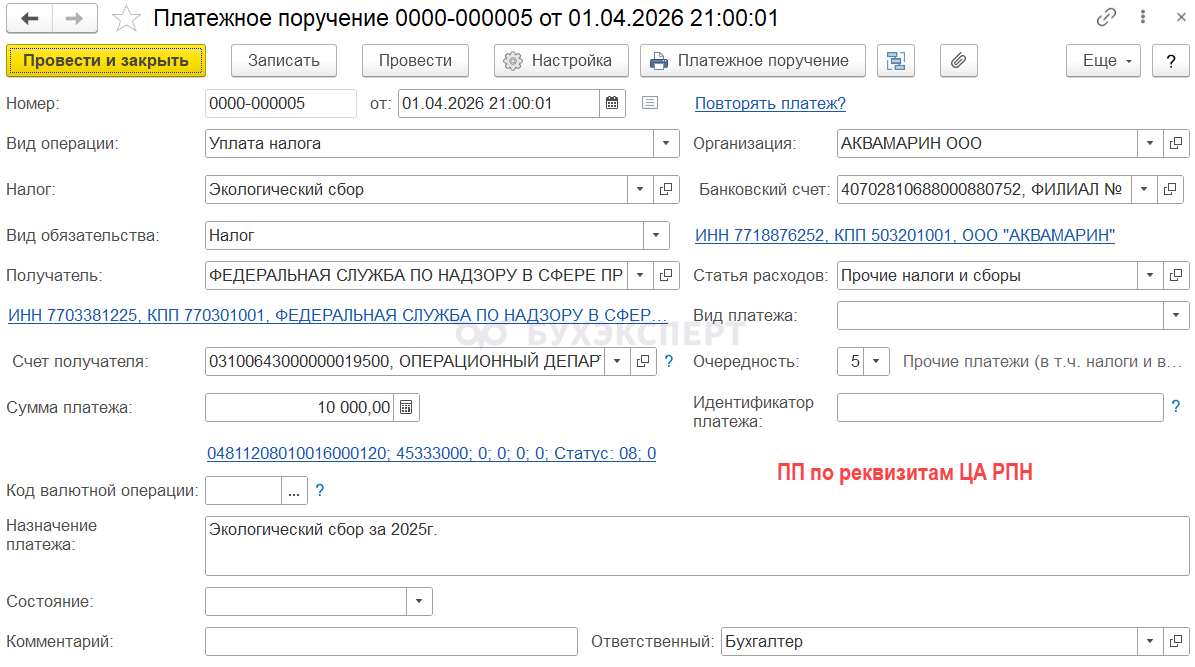The width and height of the screenshot is (1195, 667).
Task: Go forward with the right arrow button
Action: (x=75, y=18)
